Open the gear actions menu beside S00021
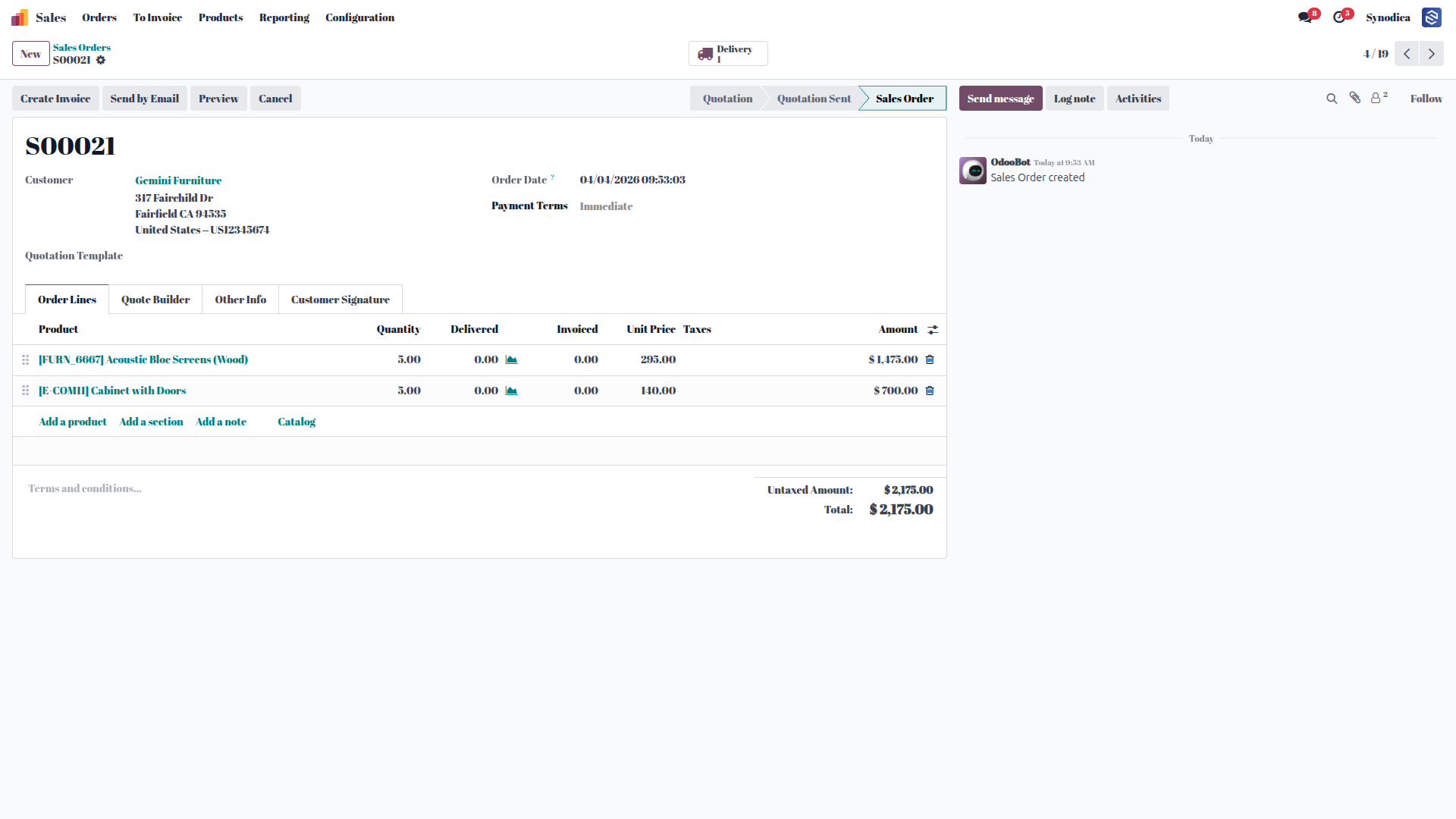This screenshot has height=819, width=1456. point(101,60)
